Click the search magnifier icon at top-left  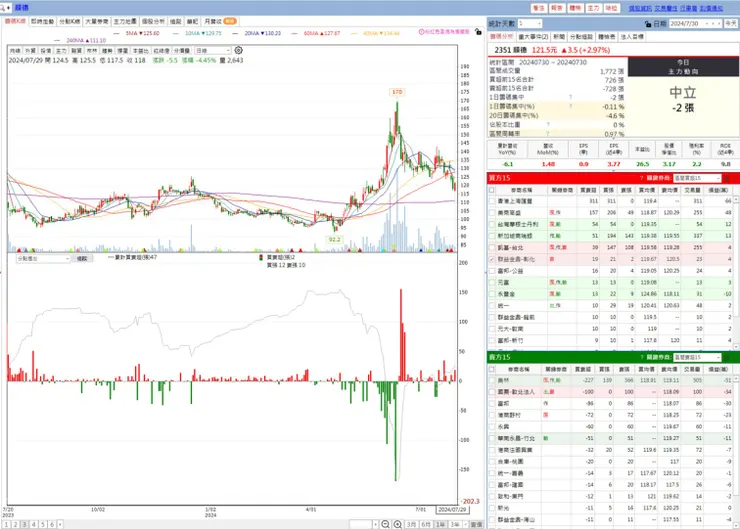pyautogui.click(x=3, y=8)
